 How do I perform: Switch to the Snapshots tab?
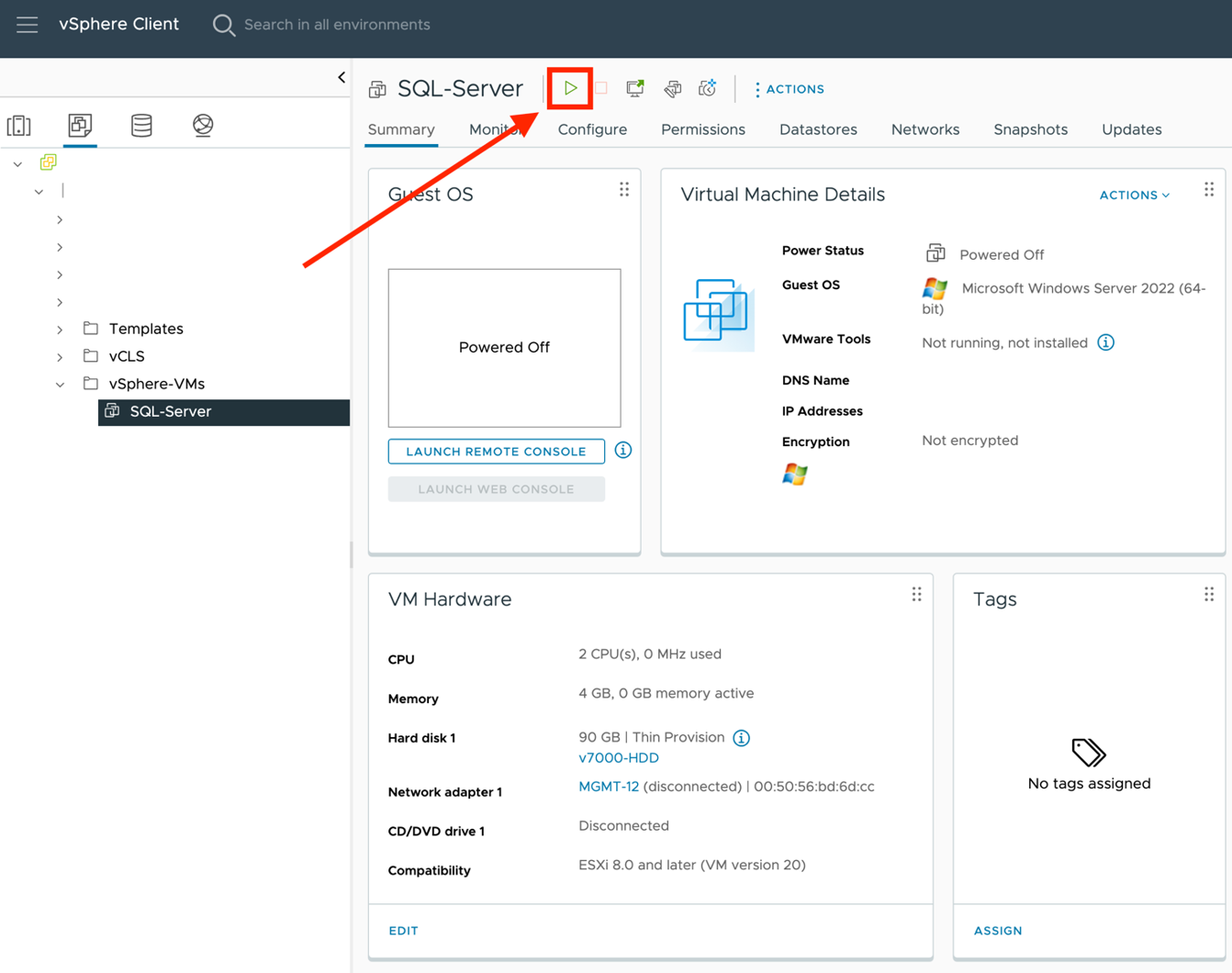point(1030,129)
